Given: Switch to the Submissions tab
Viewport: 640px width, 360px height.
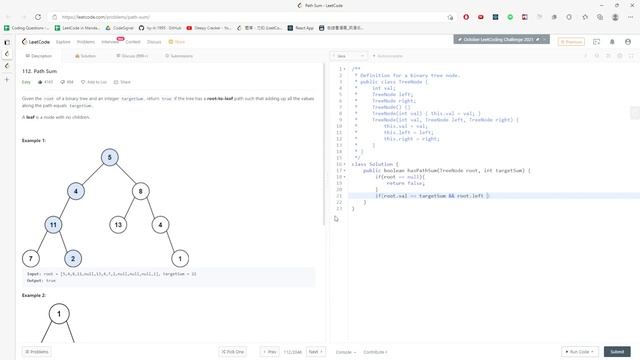Looking at the screenshot, I should [x=179, y=56].
